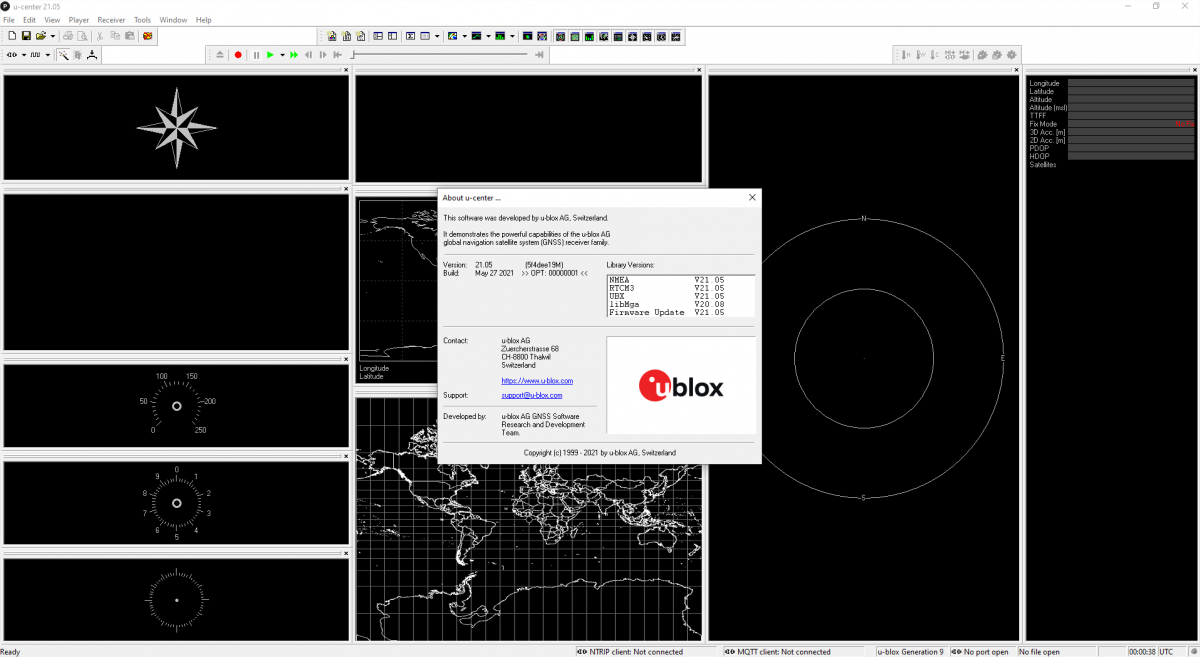Click the player position slider track
Image resolution: width=1200 pixels, height=657 pixels.
click(440, 54)
